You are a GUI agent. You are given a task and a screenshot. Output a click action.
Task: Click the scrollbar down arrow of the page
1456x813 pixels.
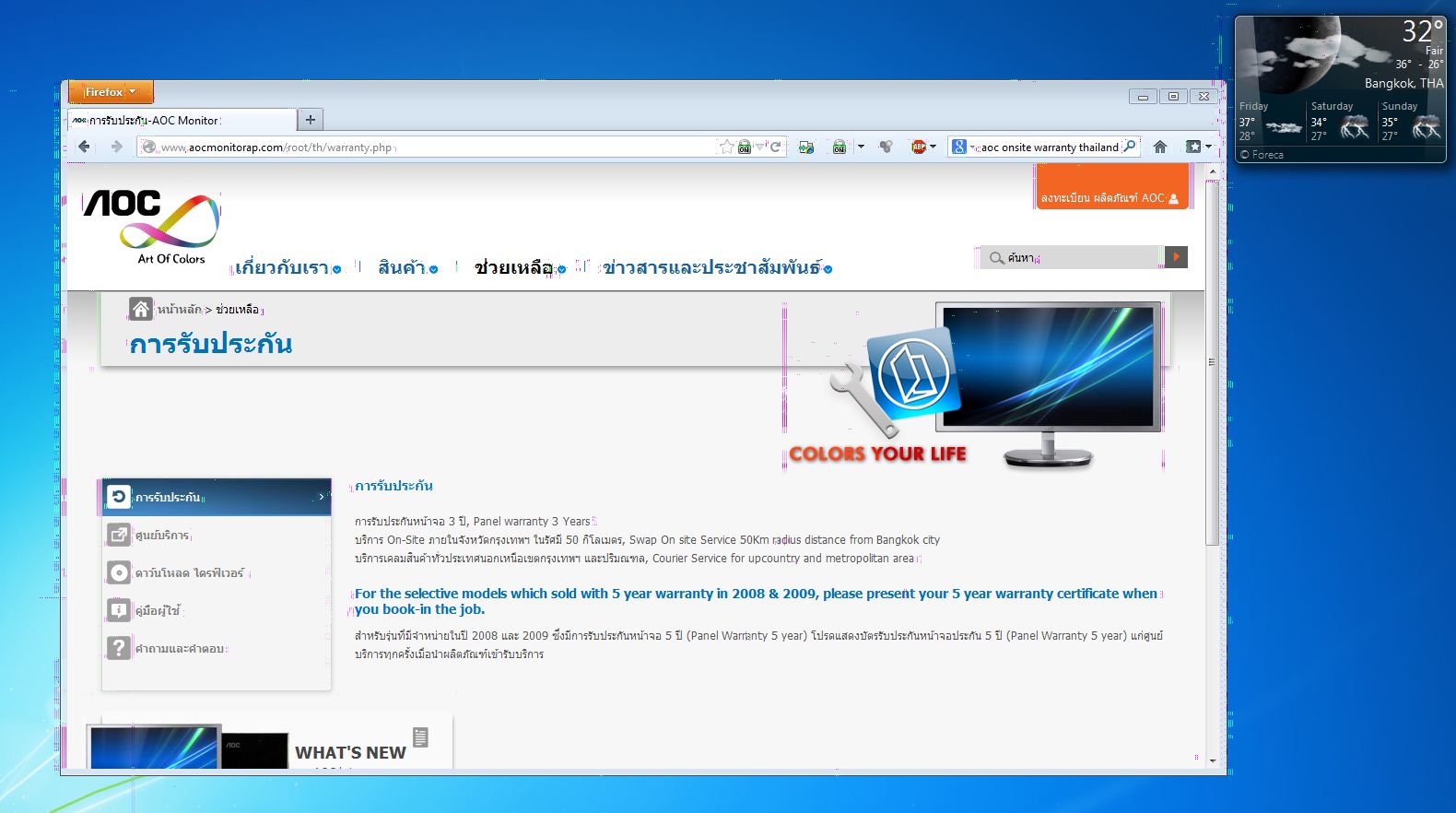pos(1212,761)
